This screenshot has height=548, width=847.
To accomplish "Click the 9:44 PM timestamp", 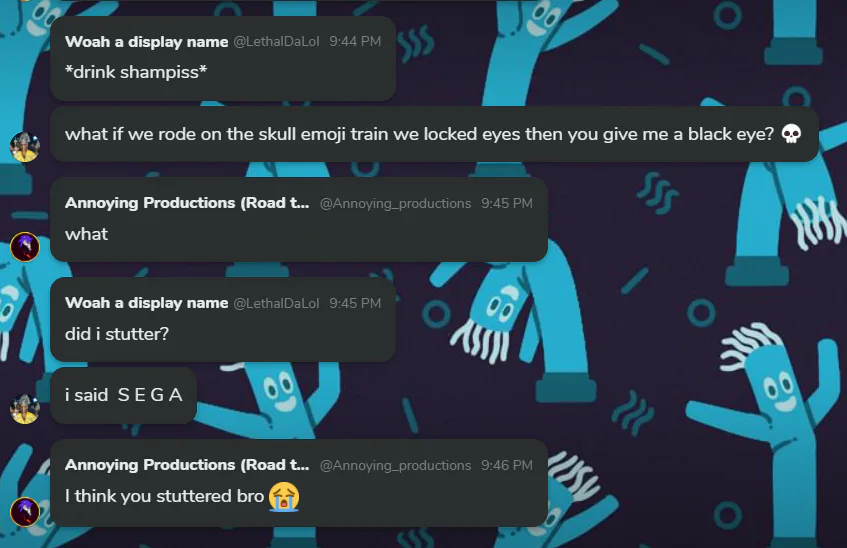I will [x=355, y=42].
